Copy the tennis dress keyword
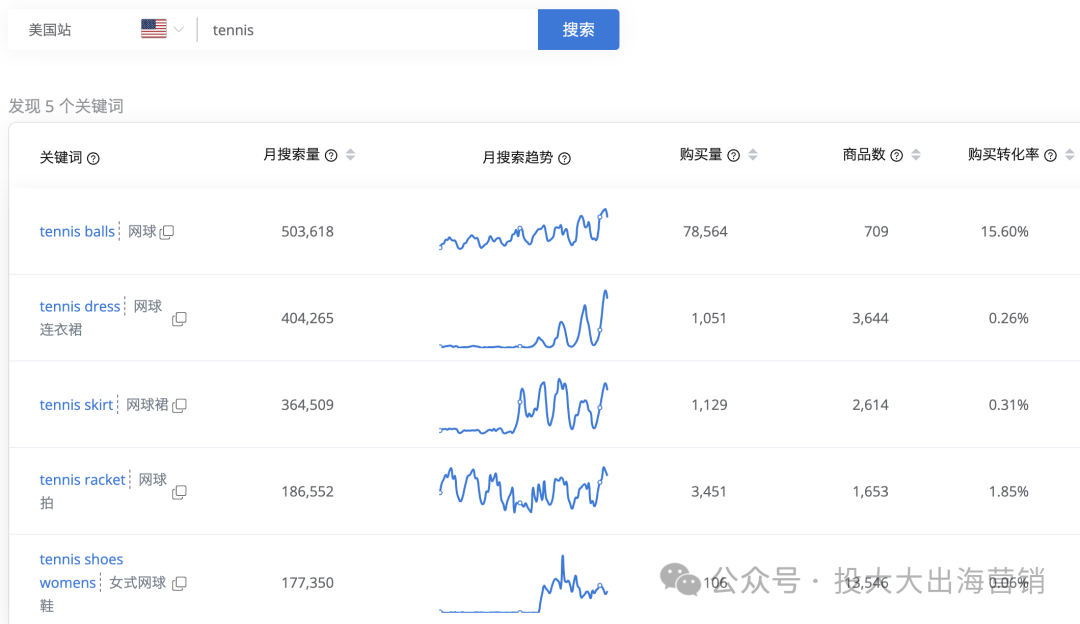The image size is (1080, 624). 179,319
